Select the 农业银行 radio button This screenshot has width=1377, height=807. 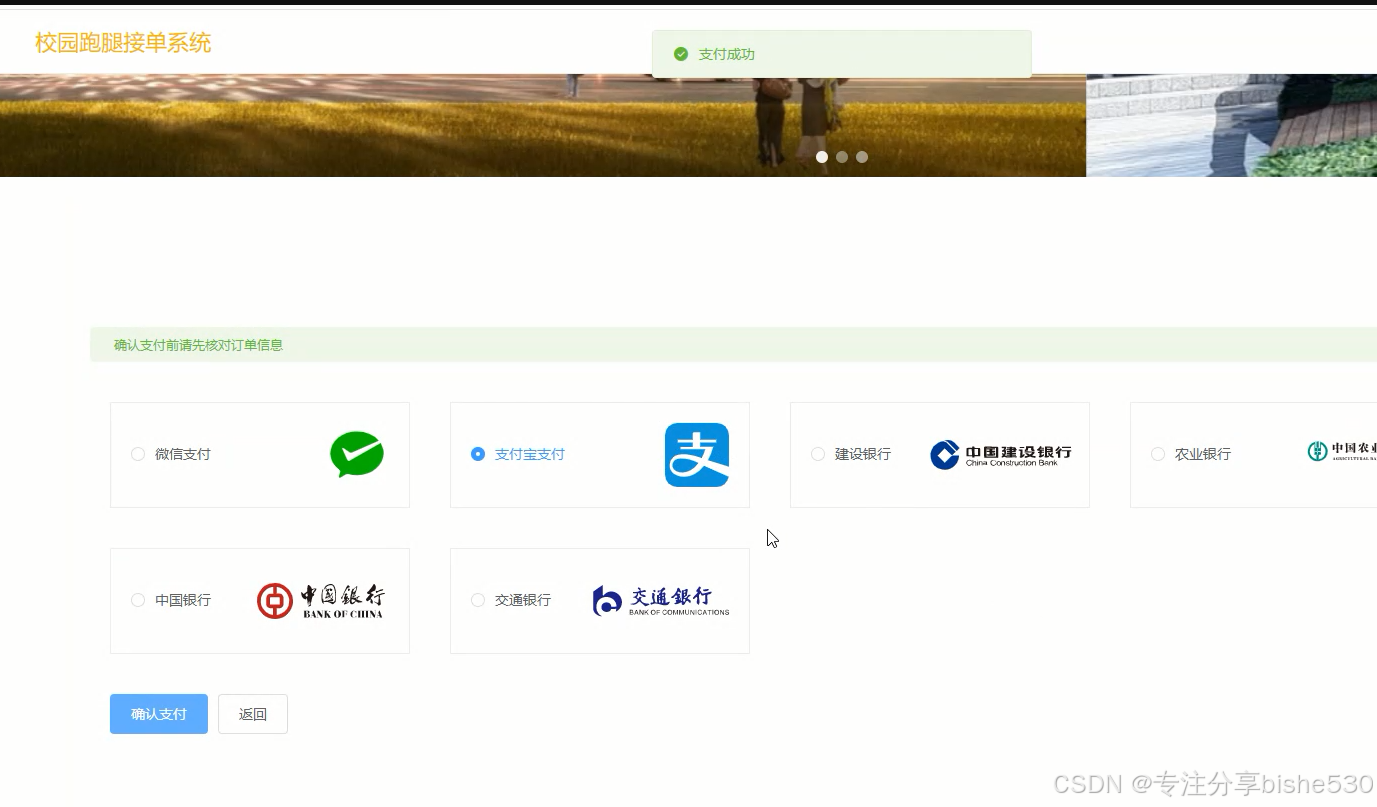(x=1158, y=454)
